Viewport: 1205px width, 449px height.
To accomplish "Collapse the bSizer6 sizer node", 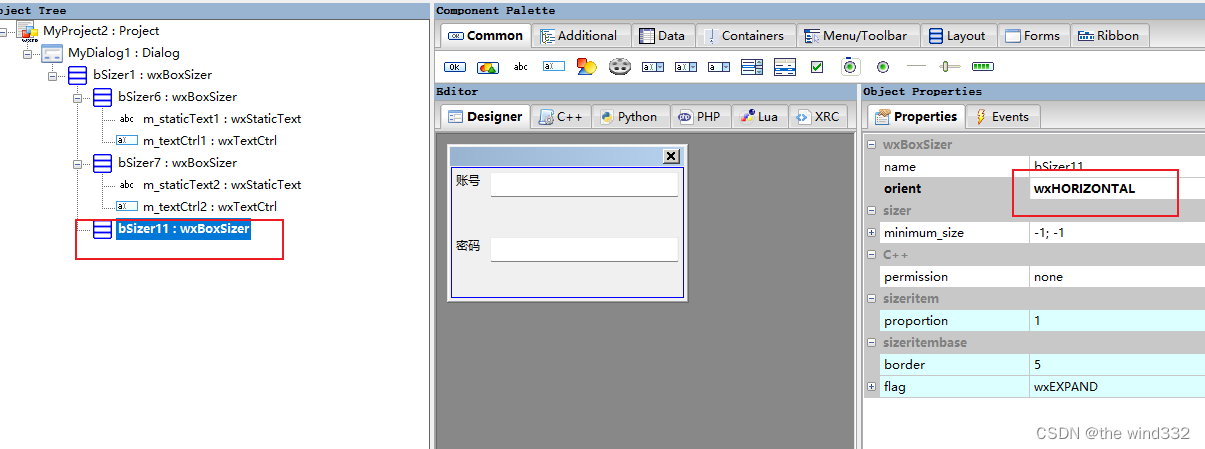I will click(78, 97).
